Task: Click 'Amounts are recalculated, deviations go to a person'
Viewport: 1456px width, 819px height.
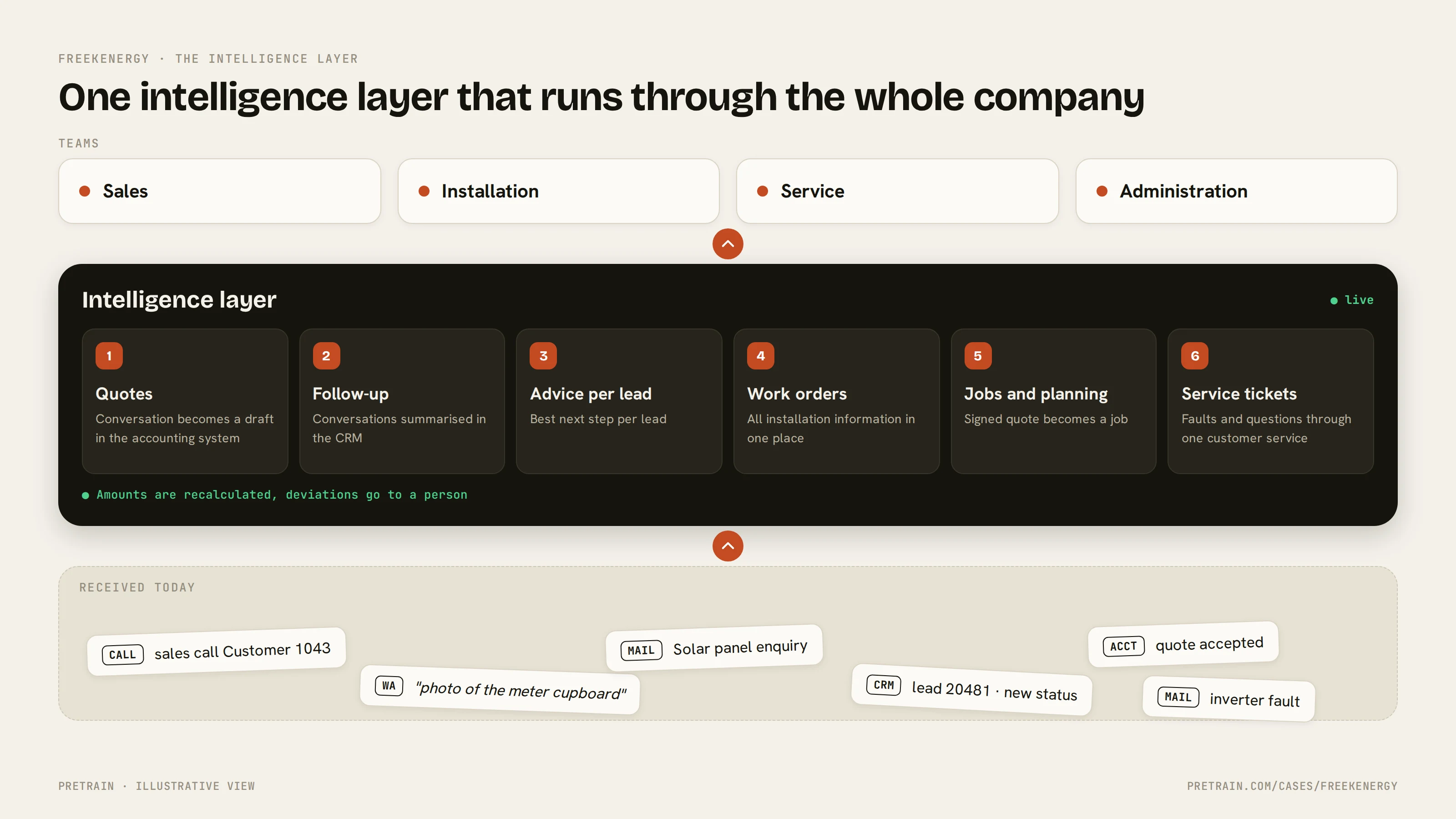Action: click(x=282, y=495)
